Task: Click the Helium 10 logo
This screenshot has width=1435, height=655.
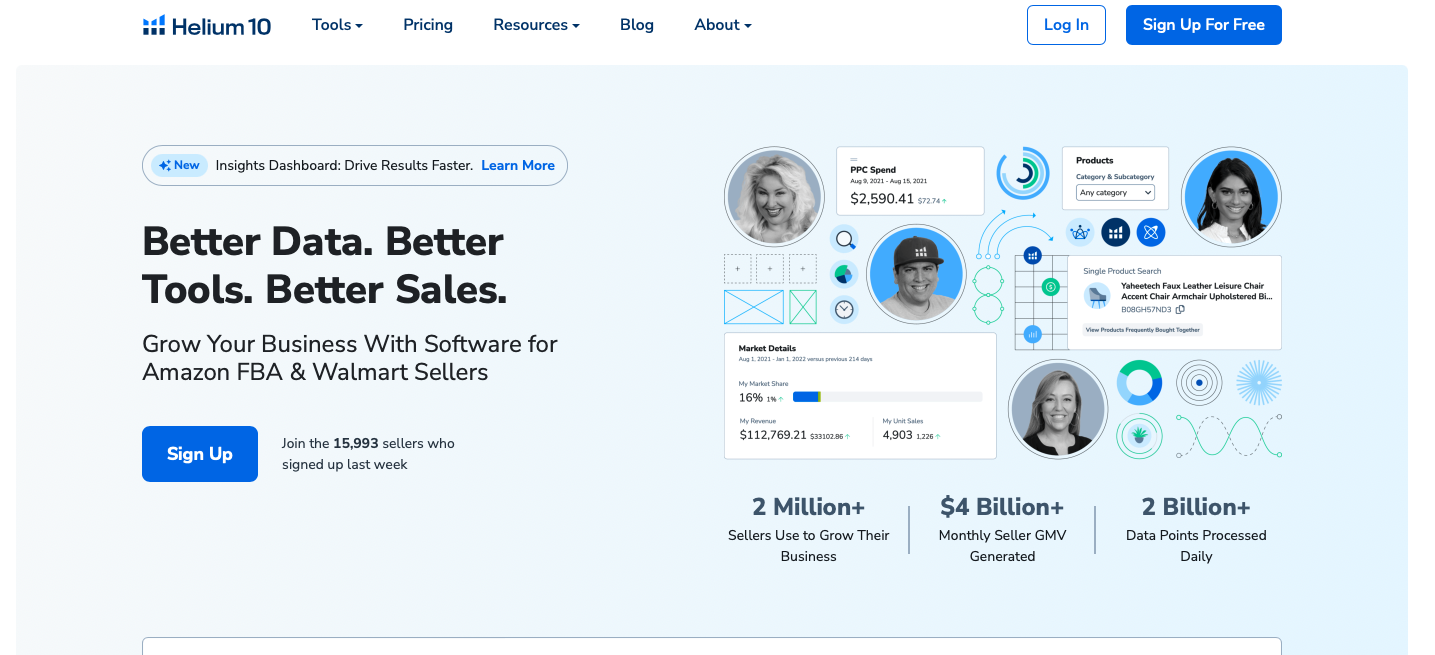Action: pos(207,25)
